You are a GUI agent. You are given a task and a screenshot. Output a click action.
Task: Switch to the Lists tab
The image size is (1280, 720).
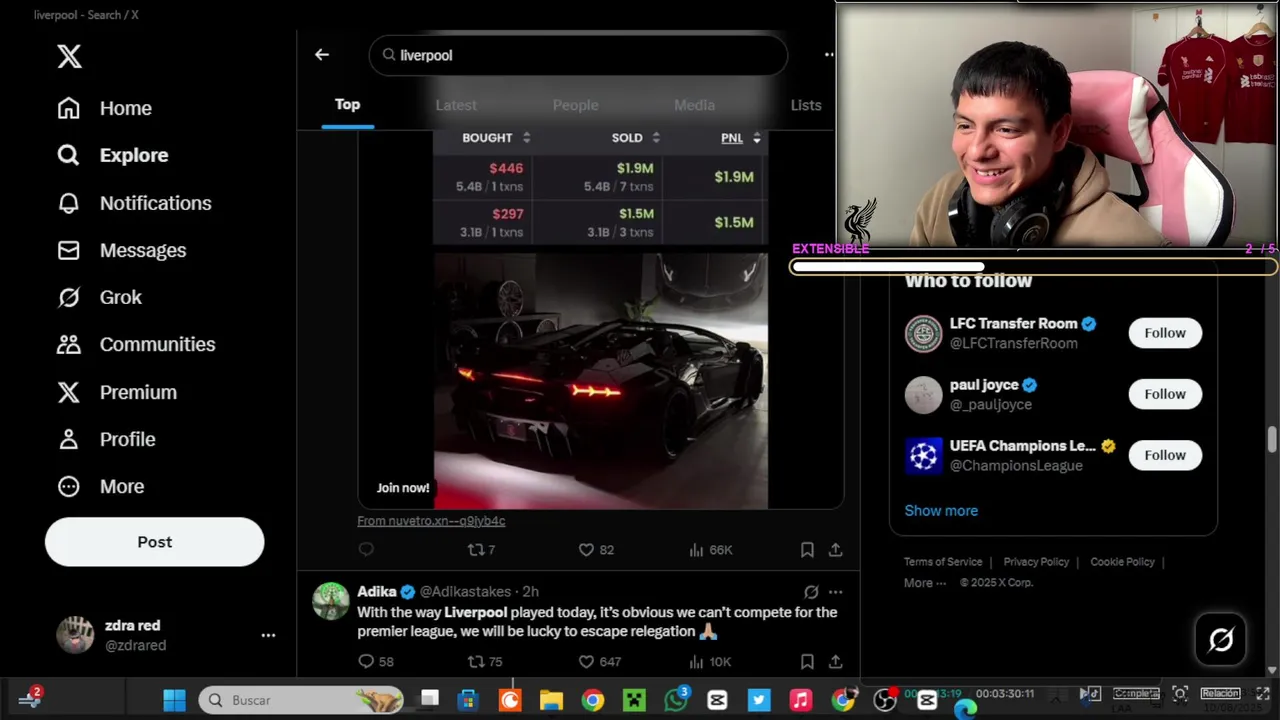(806, 105)
